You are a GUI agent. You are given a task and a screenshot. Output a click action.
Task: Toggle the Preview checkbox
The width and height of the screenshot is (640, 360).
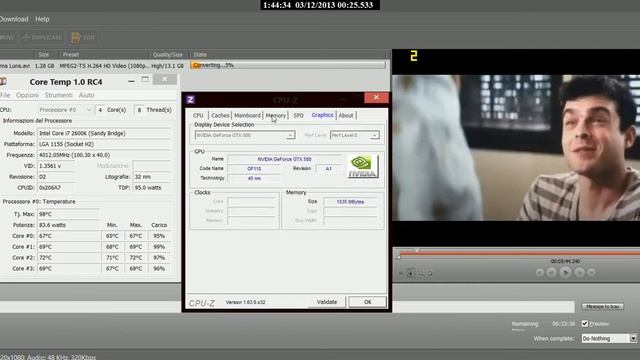584,324
